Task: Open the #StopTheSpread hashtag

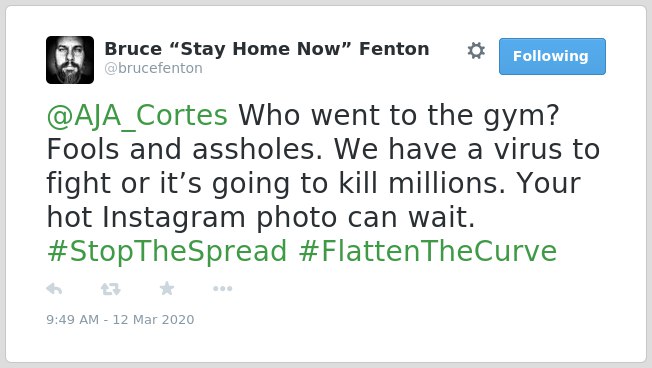Action: pos(167,251)
